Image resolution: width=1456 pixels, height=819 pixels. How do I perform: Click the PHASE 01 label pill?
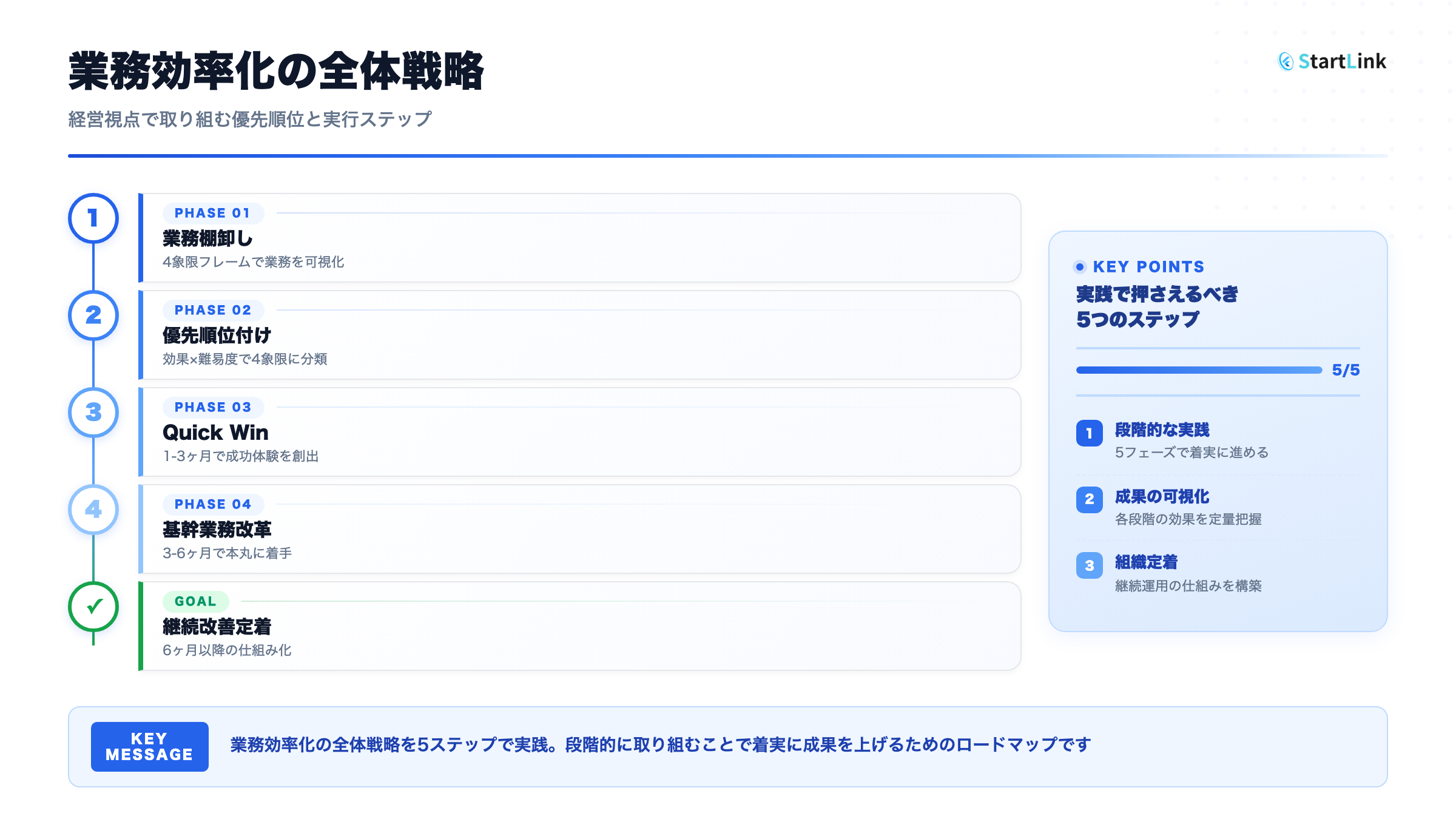tap(212, 213)
